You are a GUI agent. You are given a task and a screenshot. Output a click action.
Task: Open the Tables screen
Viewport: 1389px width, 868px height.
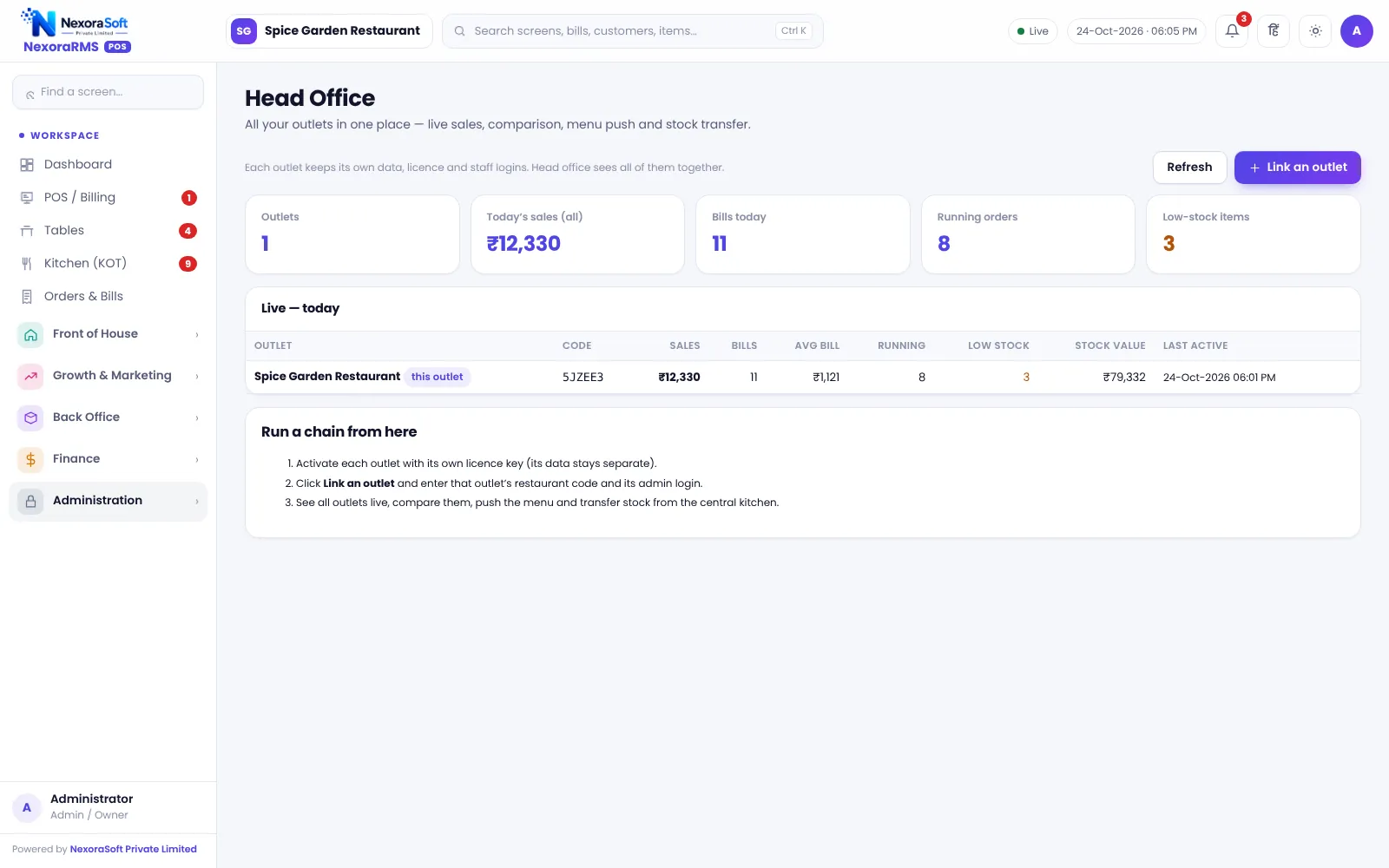[x=108, y=231]
